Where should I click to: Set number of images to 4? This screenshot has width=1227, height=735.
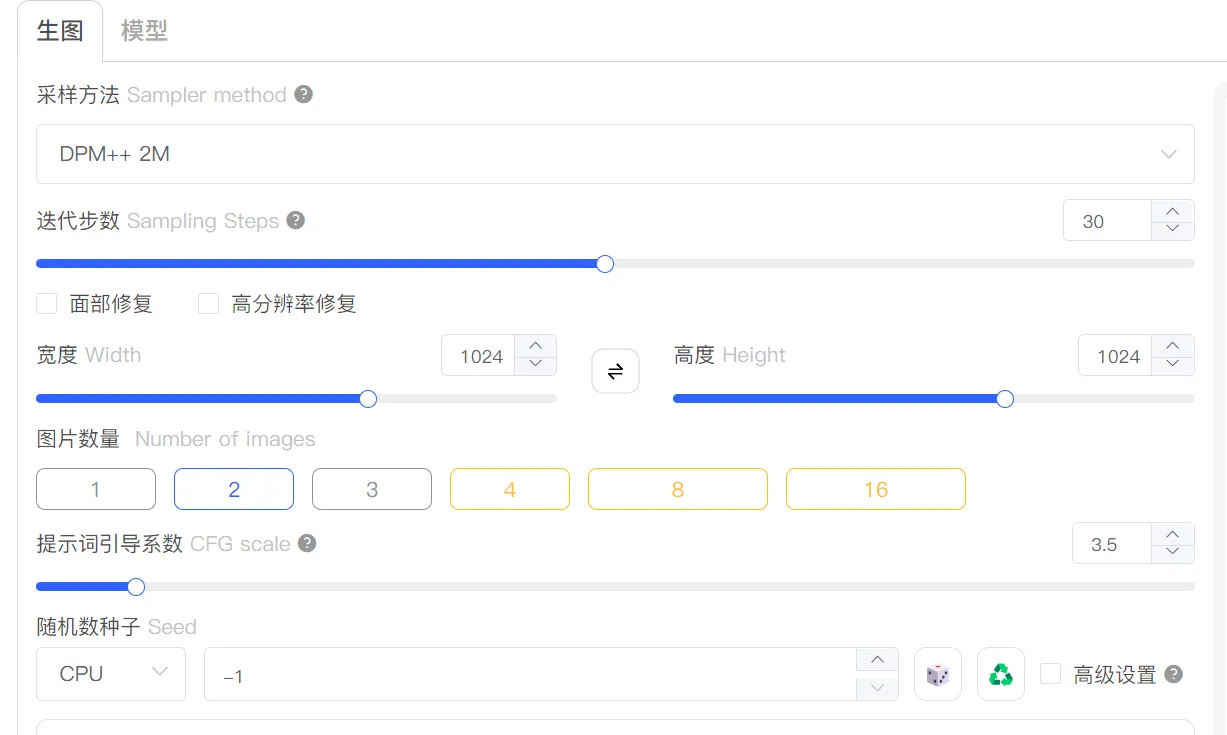[509, 489]
